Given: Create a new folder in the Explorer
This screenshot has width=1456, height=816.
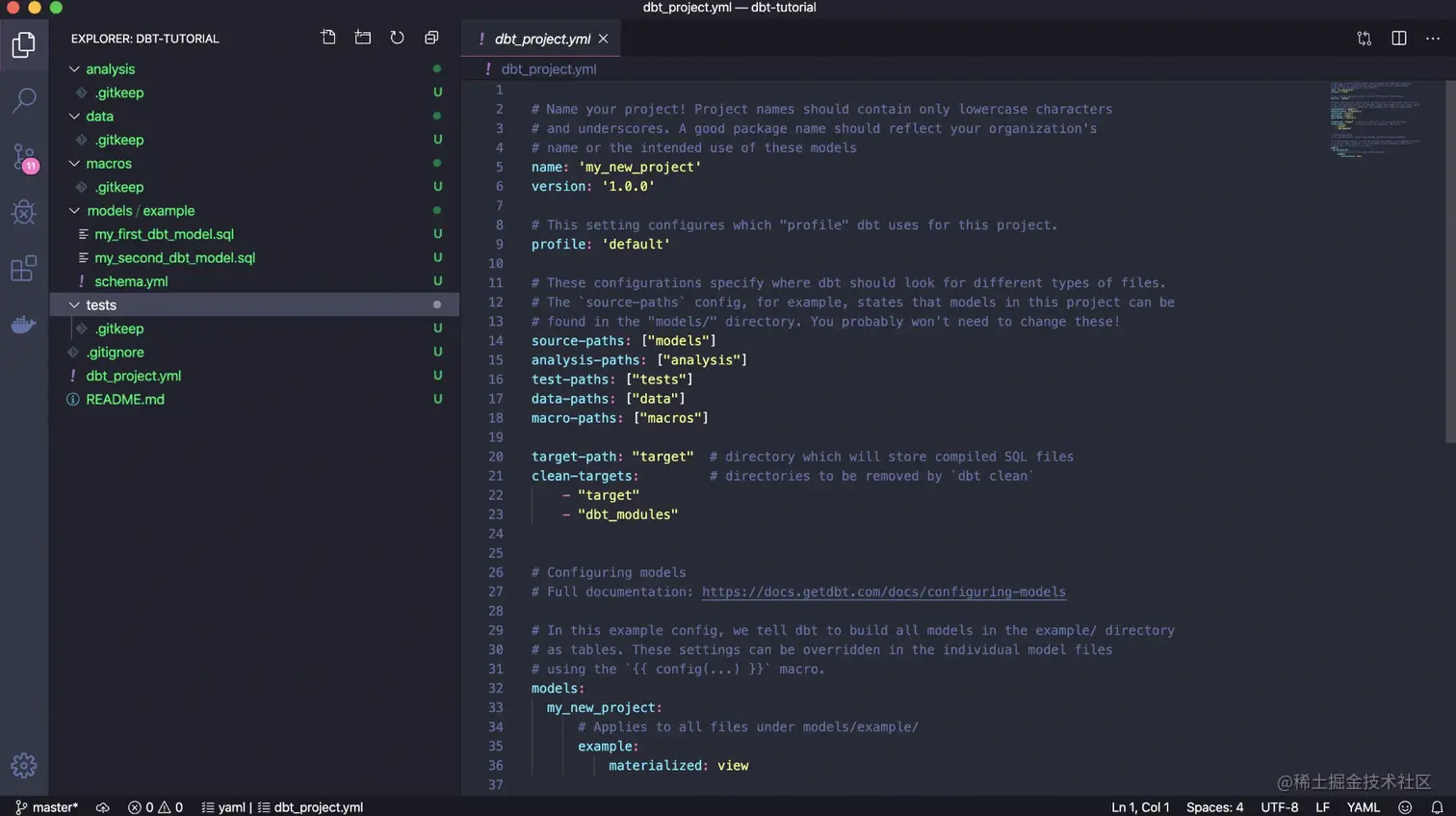Looking at the screenshot, I should [x=363, y=37].
